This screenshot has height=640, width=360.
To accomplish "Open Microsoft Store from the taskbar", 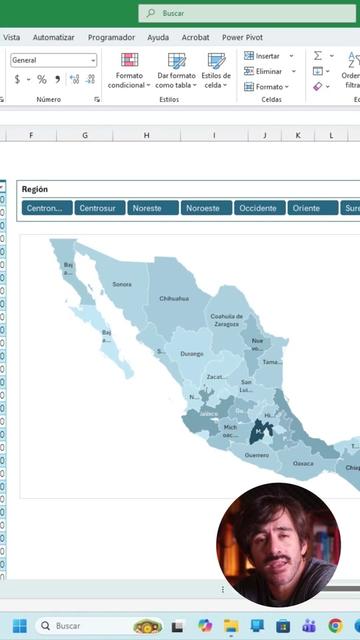I will (x=283, y=626).
